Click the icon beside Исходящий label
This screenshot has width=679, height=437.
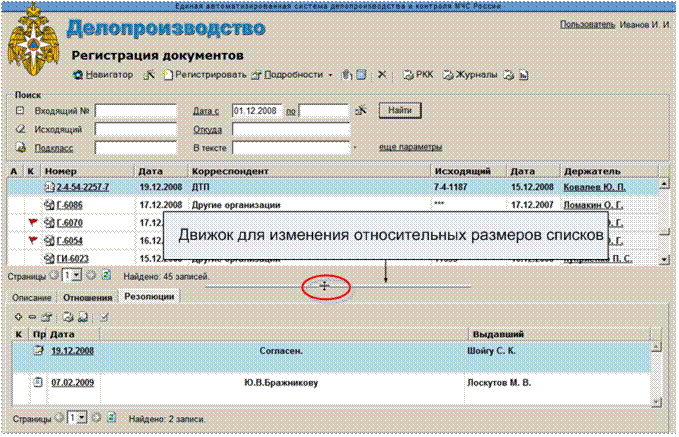click(20, 129)
